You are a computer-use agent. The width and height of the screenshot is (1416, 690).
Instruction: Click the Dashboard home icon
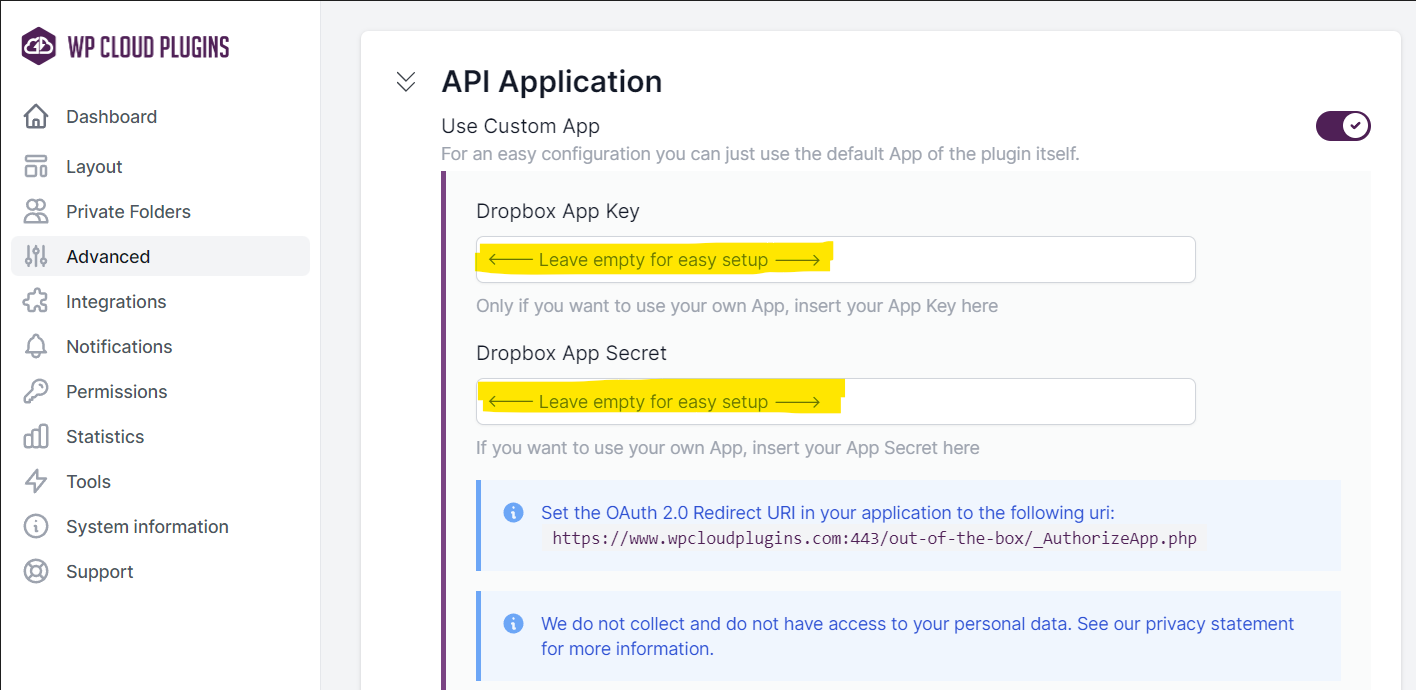(x=36, y=116)
